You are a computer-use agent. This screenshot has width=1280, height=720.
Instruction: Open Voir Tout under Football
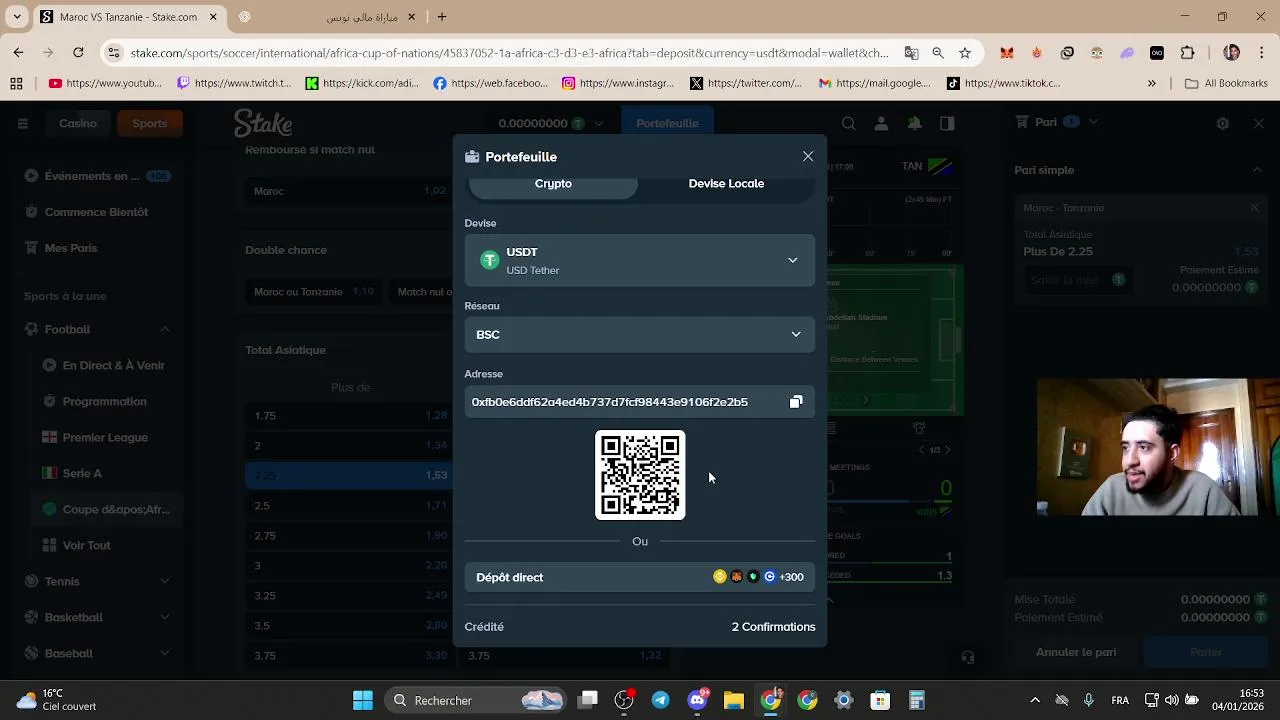(104, 545)
